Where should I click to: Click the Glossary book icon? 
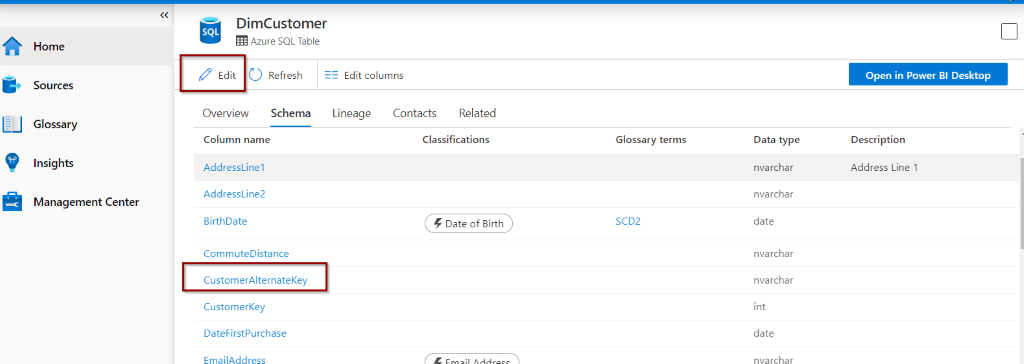(13, 124)
